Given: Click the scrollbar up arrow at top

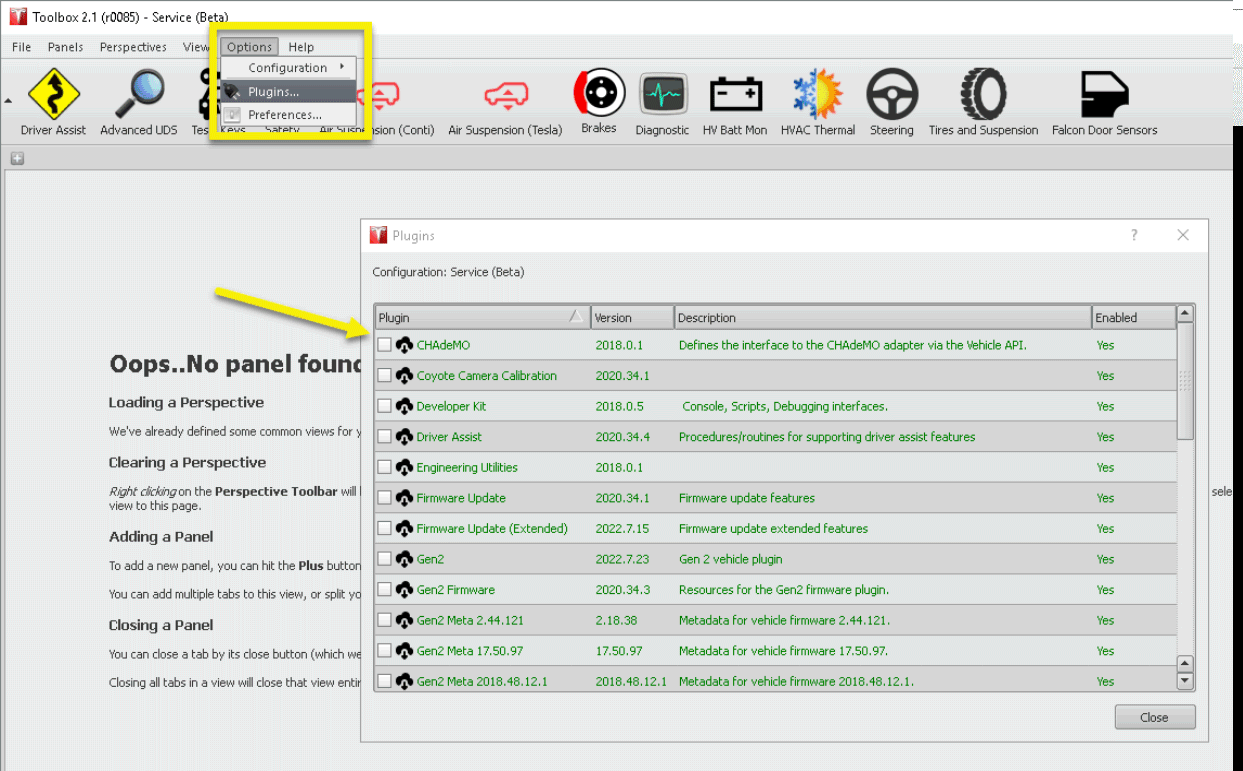Looking at the screenshot, I should click(1185, 314).
